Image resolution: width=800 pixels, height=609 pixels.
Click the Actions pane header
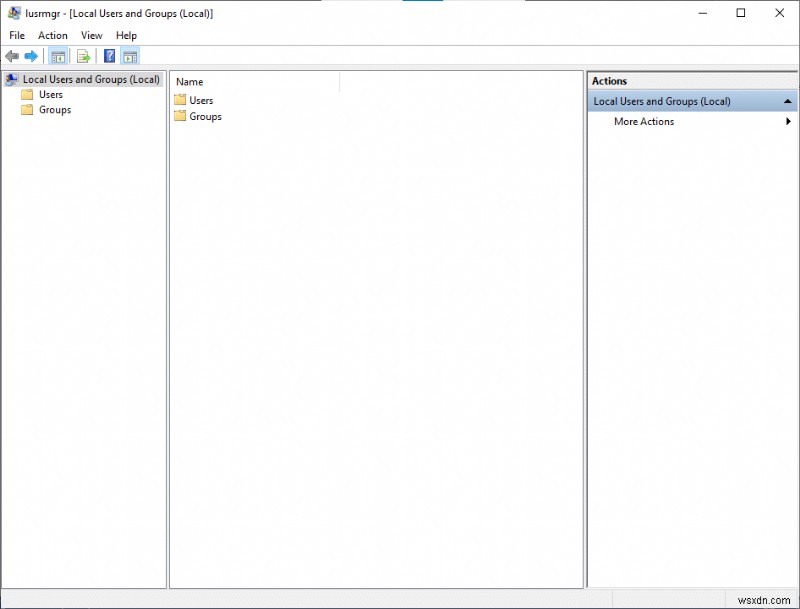(x=692, y=81)
